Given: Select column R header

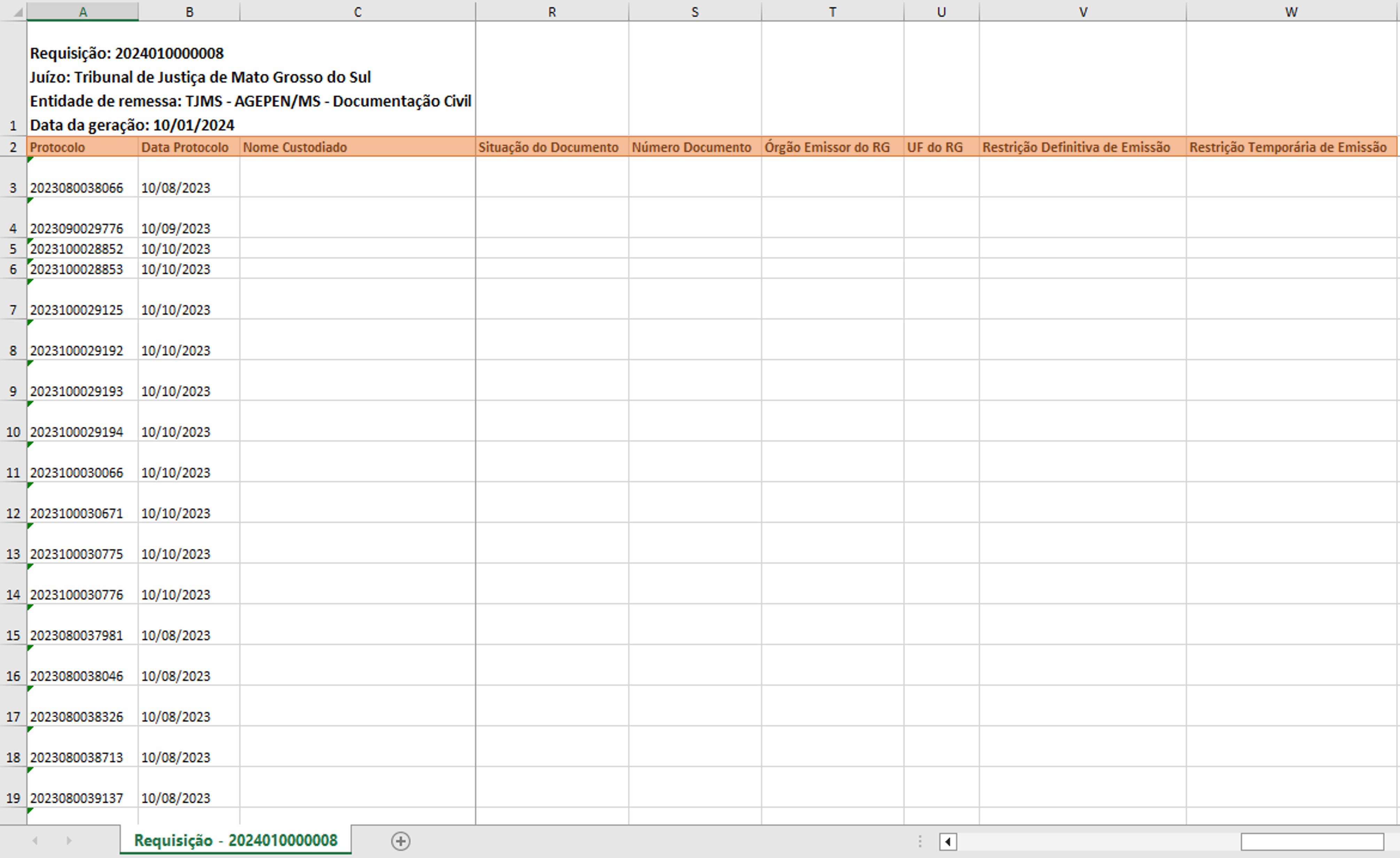Looking at the screenshot, I should (x=552, y=12).
